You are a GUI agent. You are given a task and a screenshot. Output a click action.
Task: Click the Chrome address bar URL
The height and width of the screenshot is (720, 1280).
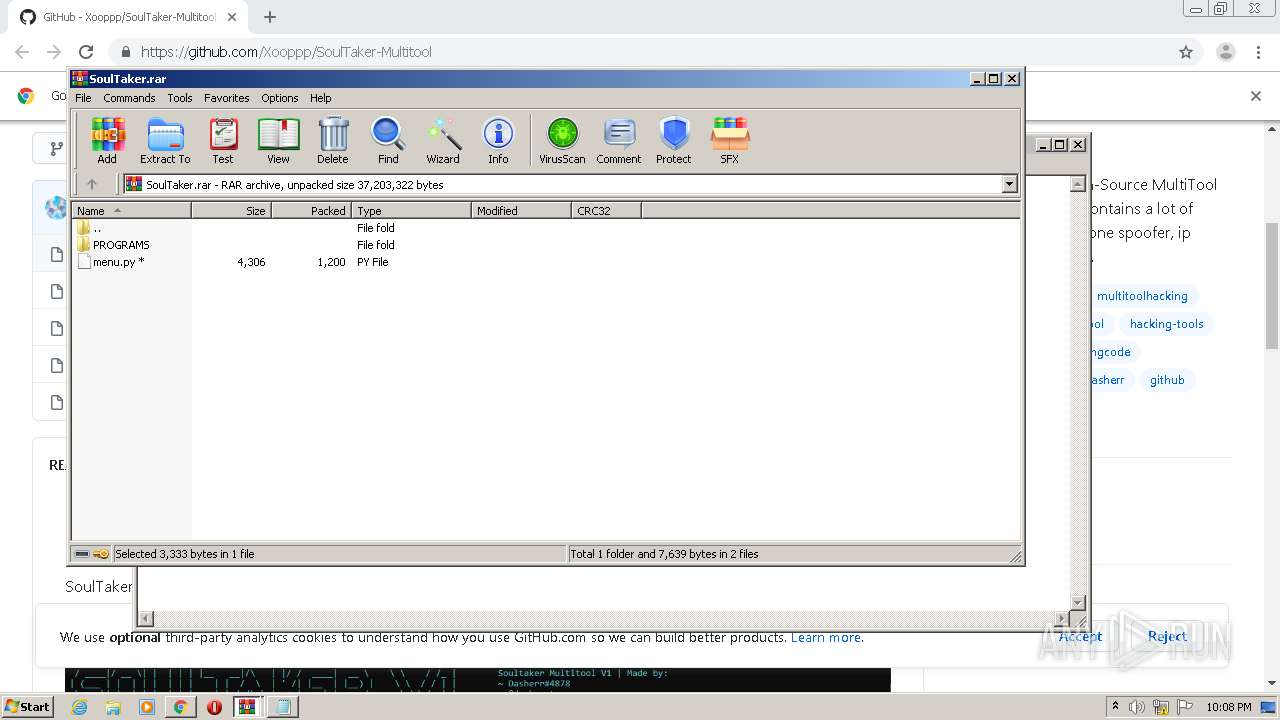[286, 52]
